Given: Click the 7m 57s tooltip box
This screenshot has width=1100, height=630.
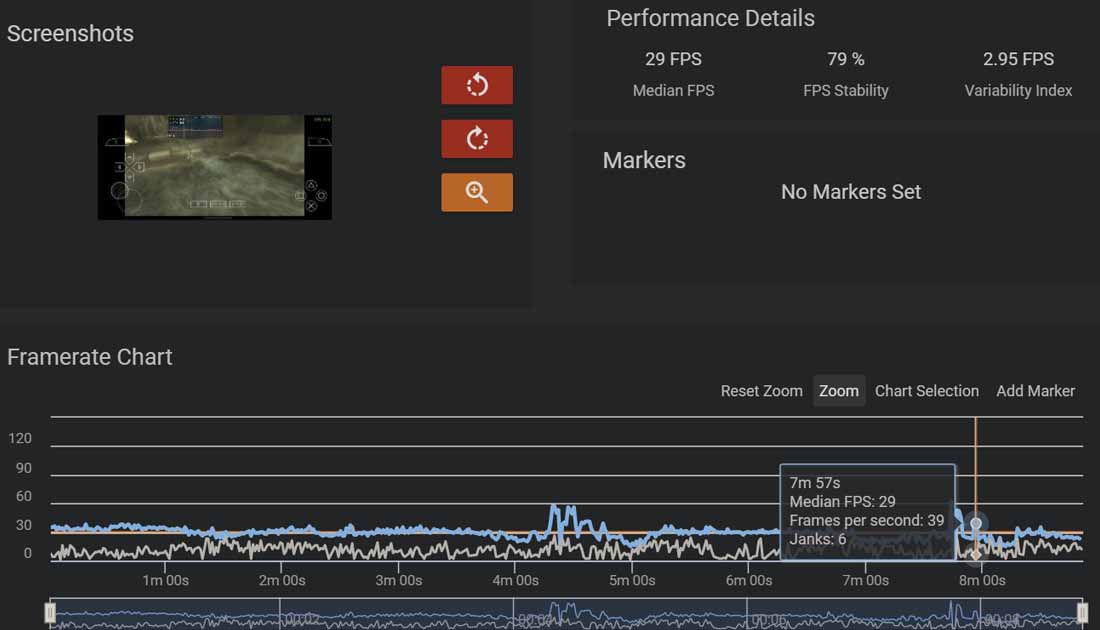Looking at the screenshot, I should click(x=867, y=512).
